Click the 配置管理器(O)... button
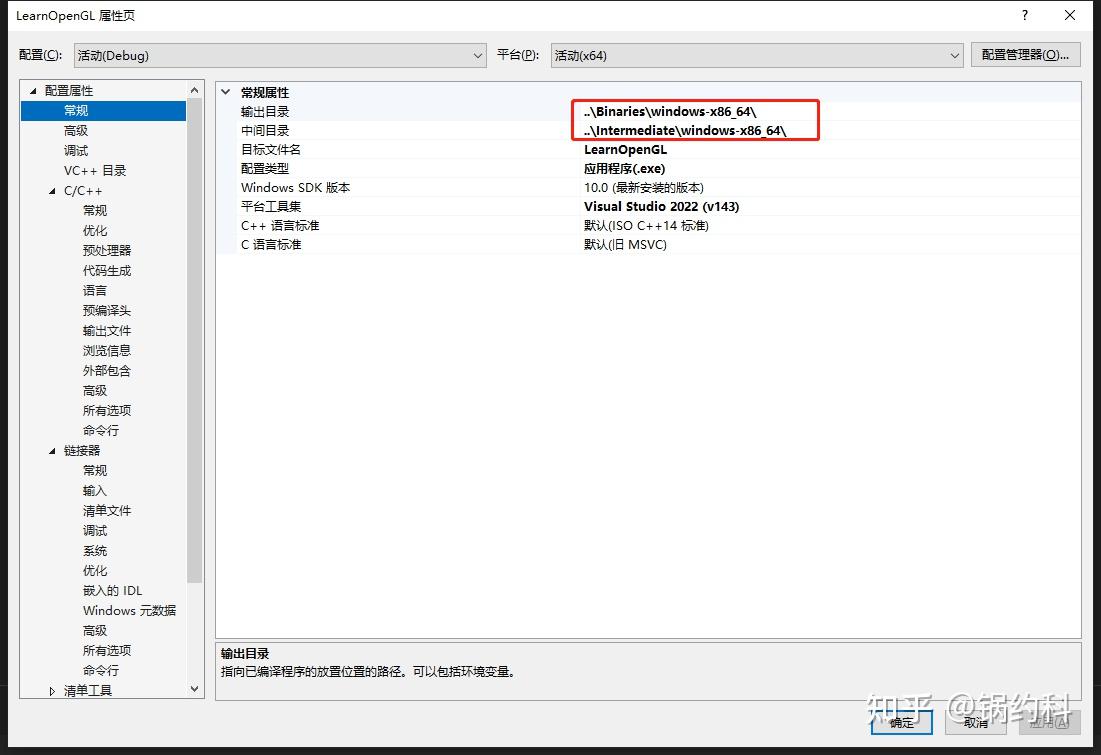The width and height of the screenshot is (1101, 755). pos(1025,55)
